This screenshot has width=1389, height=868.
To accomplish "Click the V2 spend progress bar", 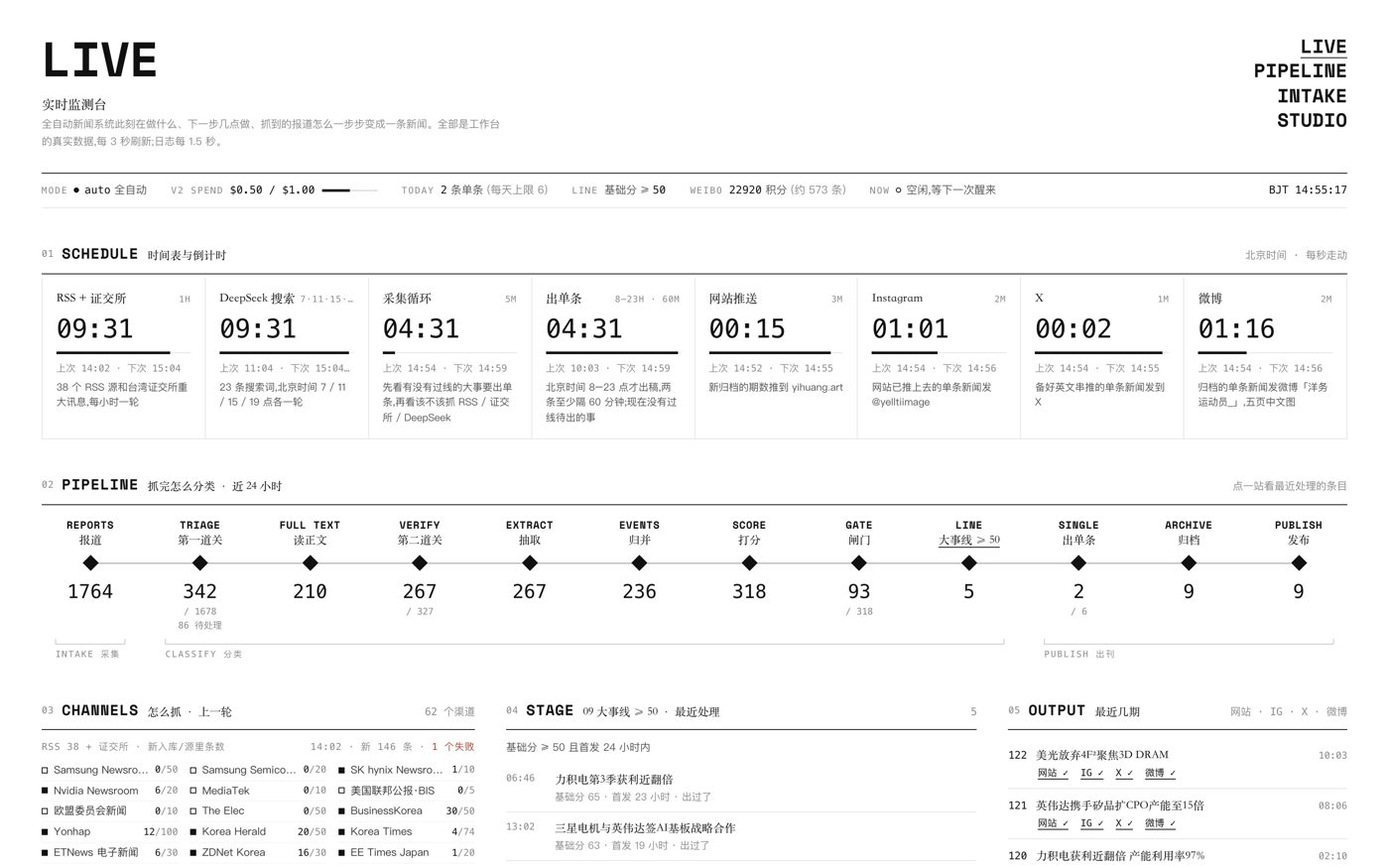I will click(350, 190).
